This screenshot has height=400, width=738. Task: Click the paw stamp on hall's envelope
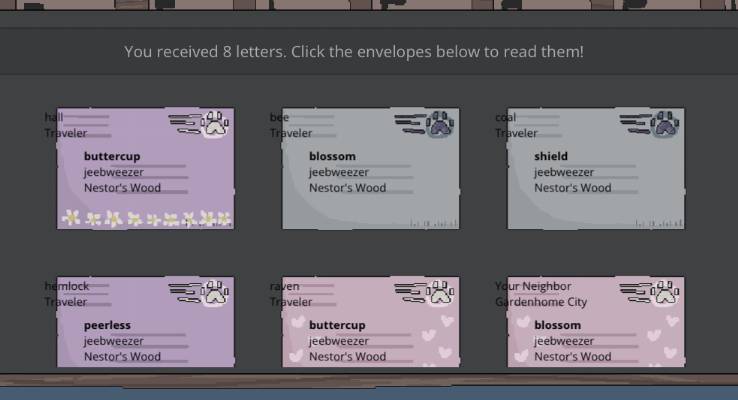click(x=215, y=125)
